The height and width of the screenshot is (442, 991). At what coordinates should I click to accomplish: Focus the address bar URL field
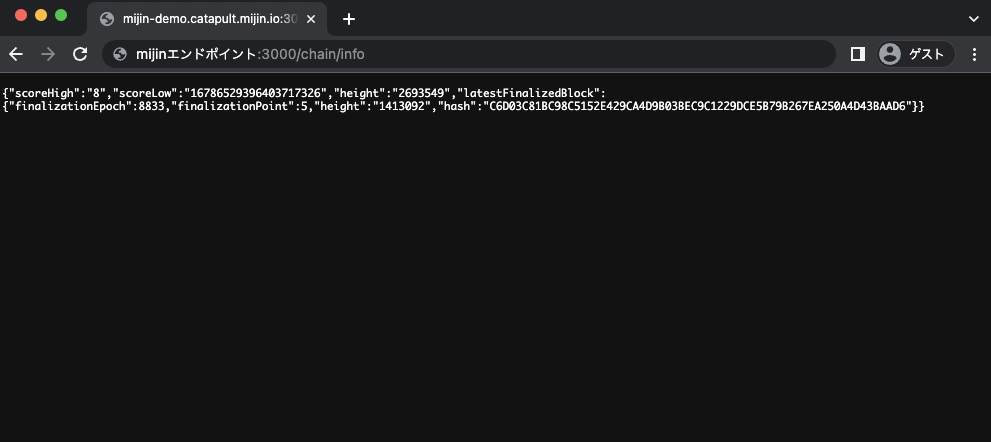point(469,54)
